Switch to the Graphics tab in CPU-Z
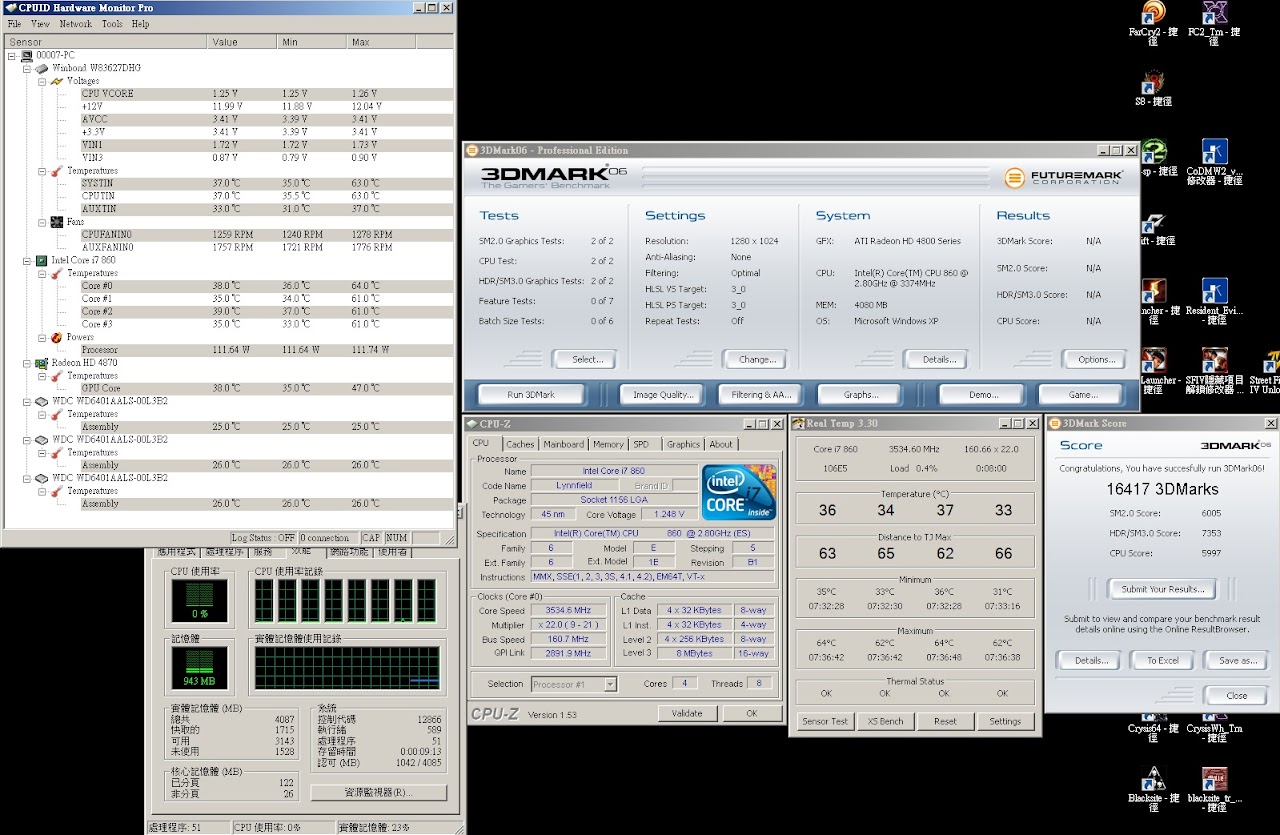This screenshot has width=1280, height=835. pos(683,444)
